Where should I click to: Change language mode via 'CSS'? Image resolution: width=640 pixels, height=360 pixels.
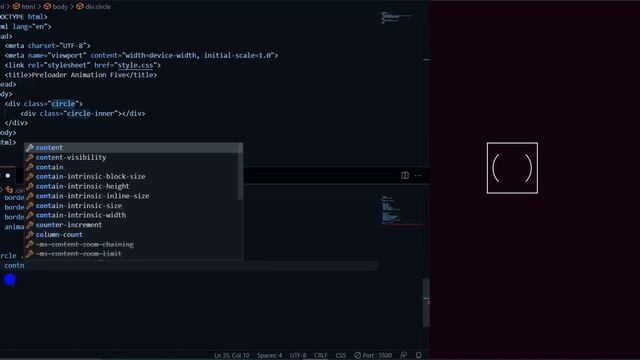click(x=341, y=356)
